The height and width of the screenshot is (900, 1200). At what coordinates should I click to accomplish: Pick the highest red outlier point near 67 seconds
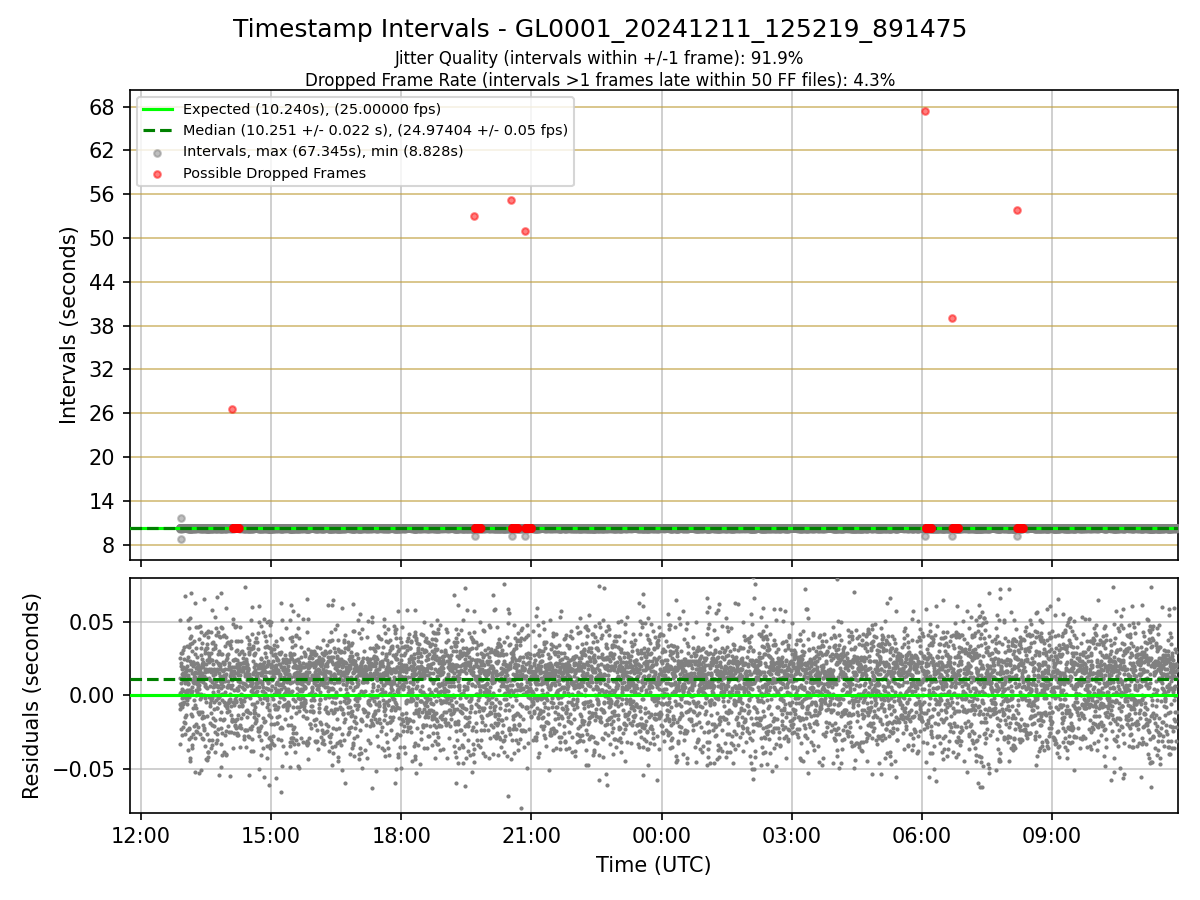coord(925,111)
